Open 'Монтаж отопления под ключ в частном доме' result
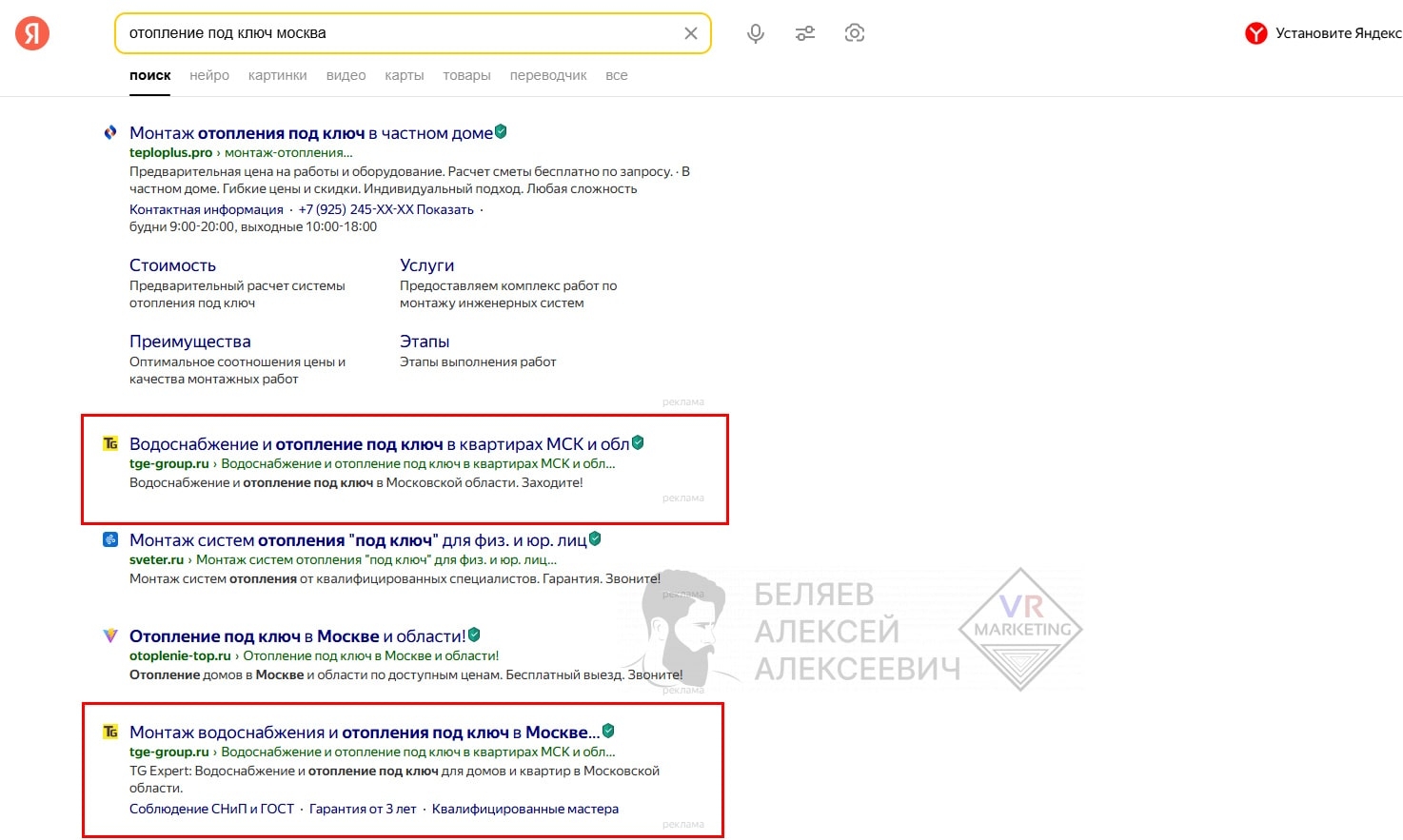This screenshot has width=1403, height=840. 311,133
